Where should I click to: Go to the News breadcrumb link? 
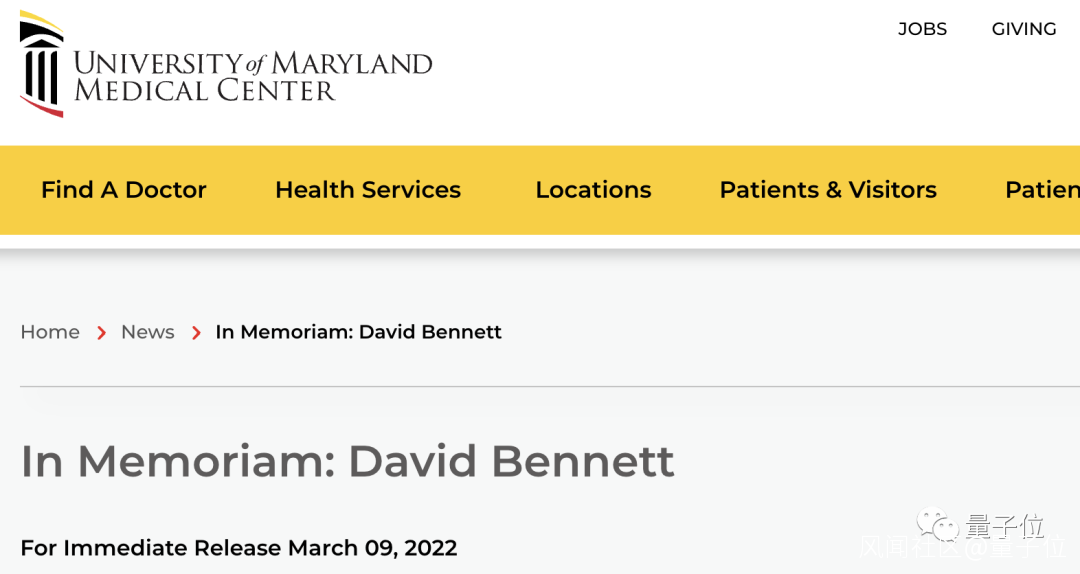pos(148,332)
